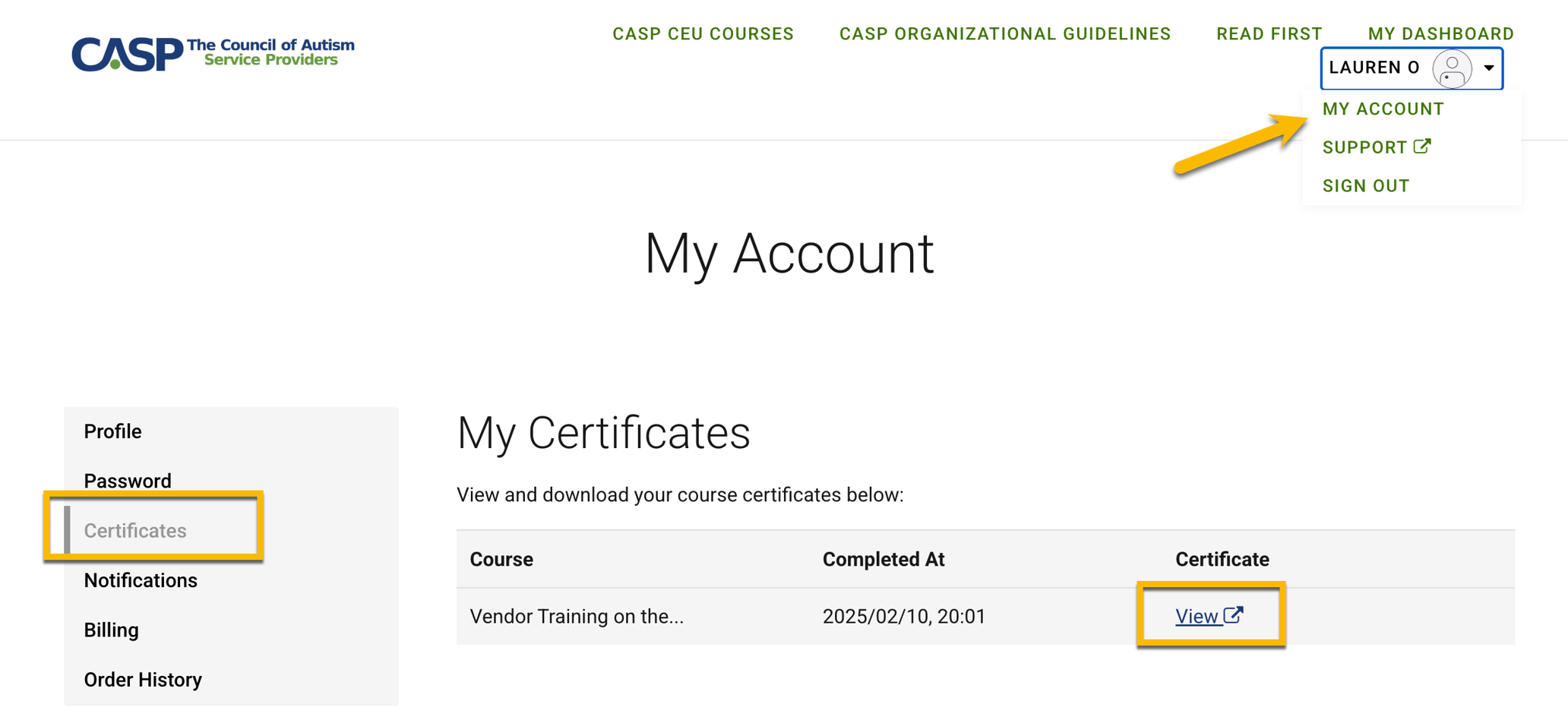Screen dimensions: 1568x720
Task: Open the Billing settings section
Action: [x=111, y=630]
